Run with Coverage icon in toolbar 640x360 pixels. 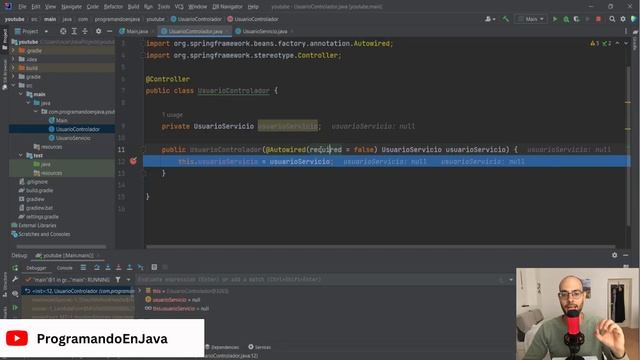pyautogui.click(x=577, y=19)
